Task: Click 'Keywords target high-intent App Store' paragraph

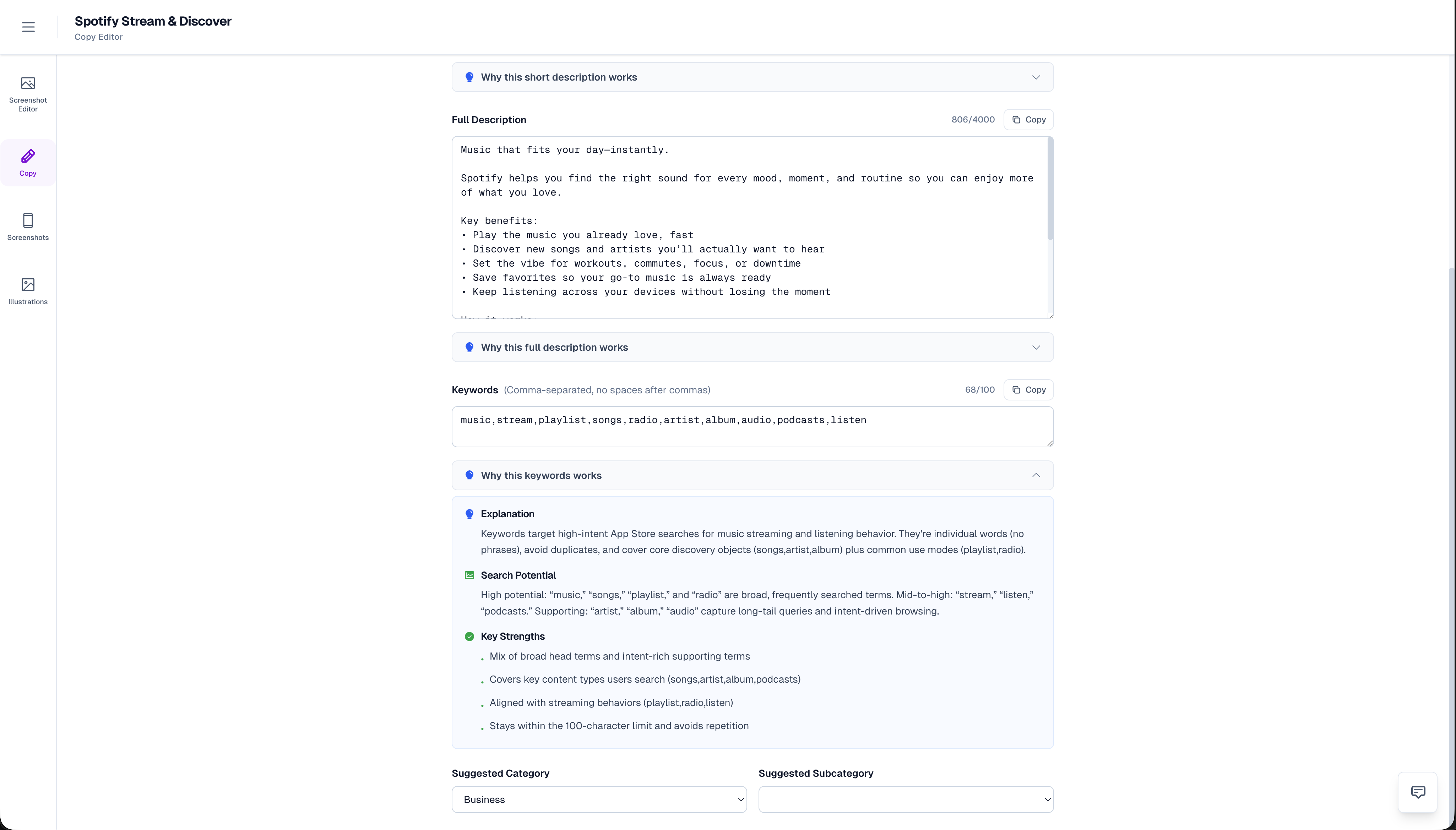Action: pos(753,542)
